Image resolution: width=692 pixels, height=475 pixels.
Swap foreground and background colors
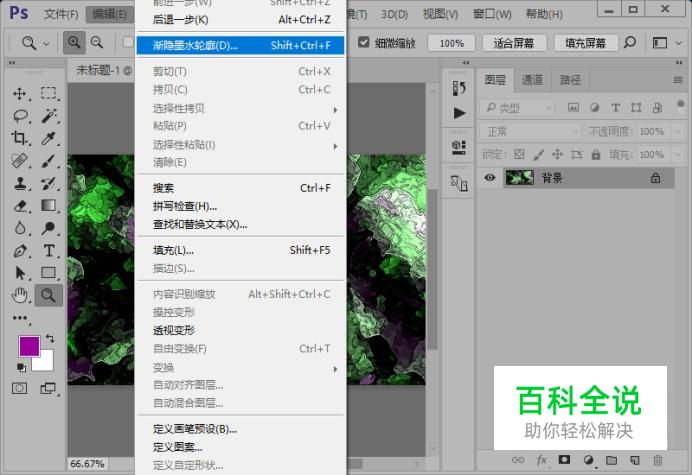(50, 339)
